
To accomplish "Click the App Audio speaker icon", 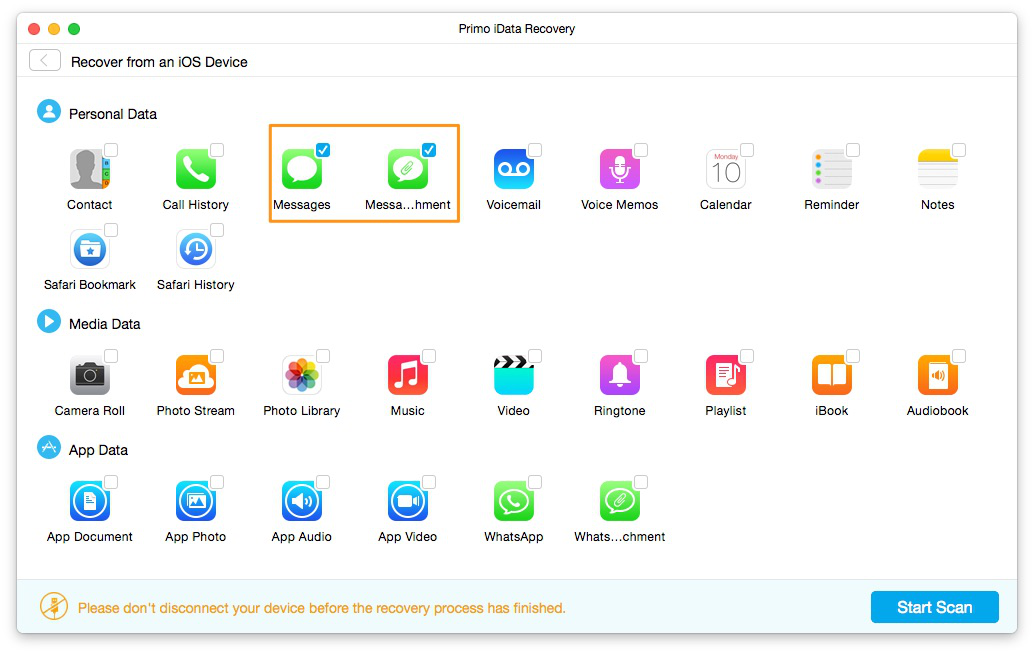I will coord(302,501).
